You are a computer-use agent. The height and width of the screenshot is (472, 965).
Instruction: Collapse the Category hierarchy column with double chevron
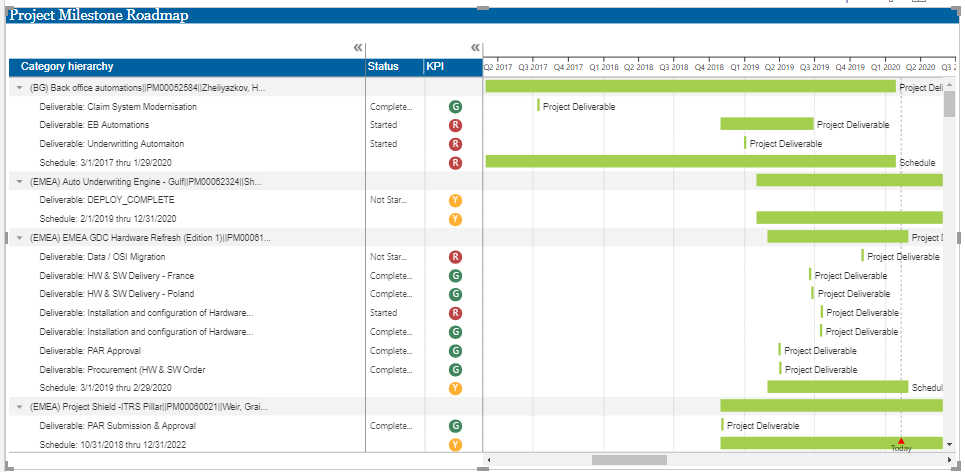pos(358,48)
